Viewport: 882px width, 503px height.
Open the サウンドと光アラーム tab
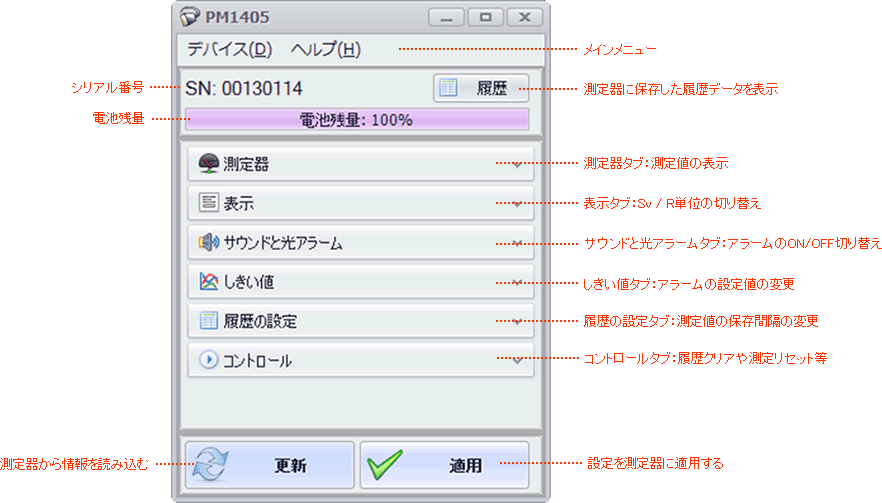pyautogui.click(x=361, y=243)
